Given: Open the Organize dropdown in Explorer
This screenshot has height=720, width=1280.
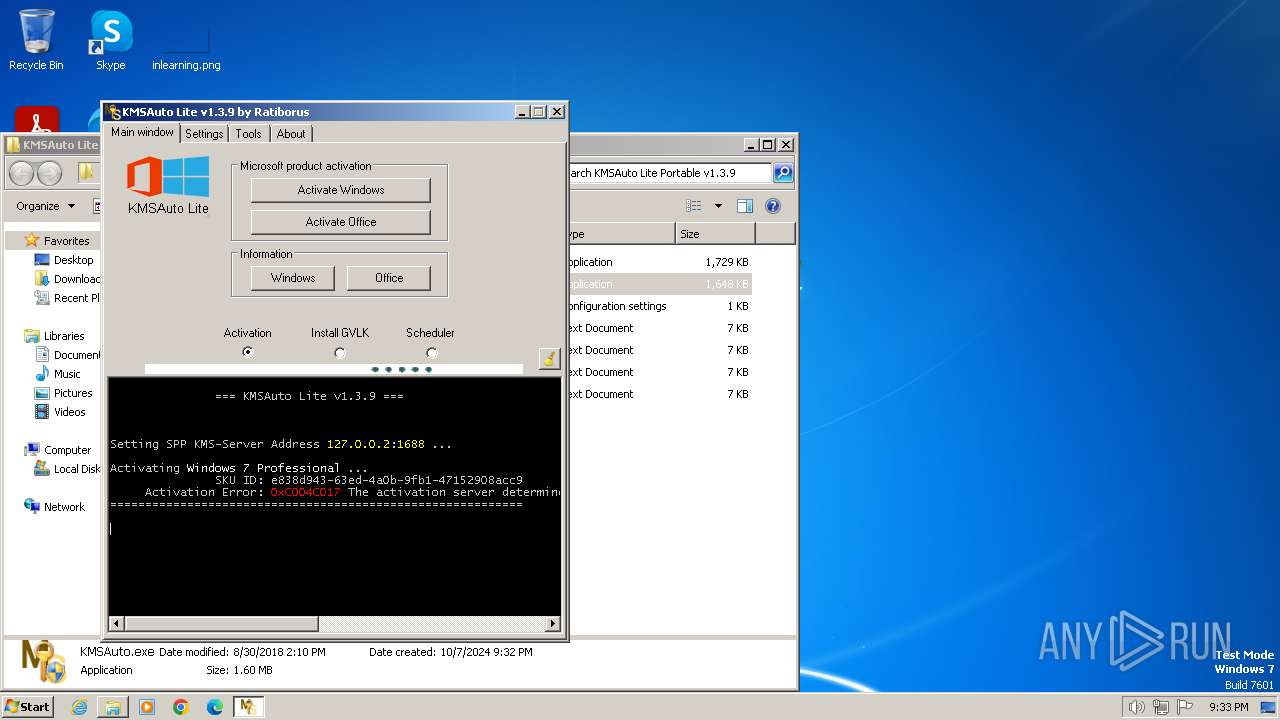Looking at the screenshot, I should 45,206.
